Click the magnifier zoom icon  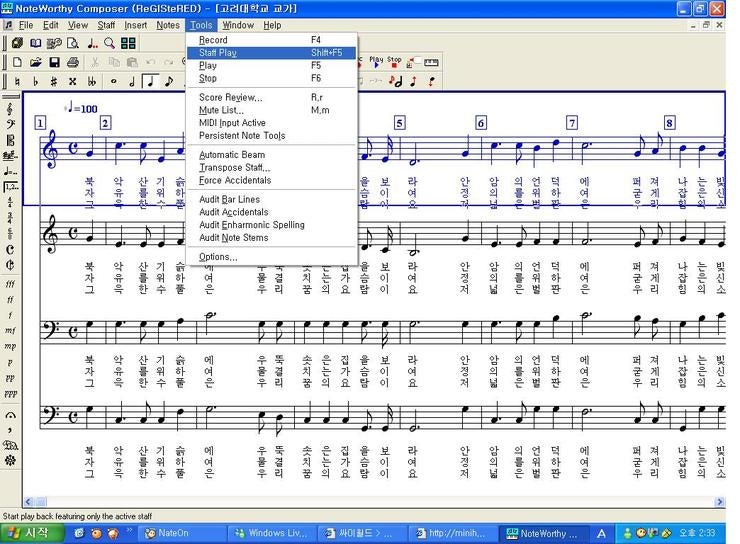tap(109, 43)
